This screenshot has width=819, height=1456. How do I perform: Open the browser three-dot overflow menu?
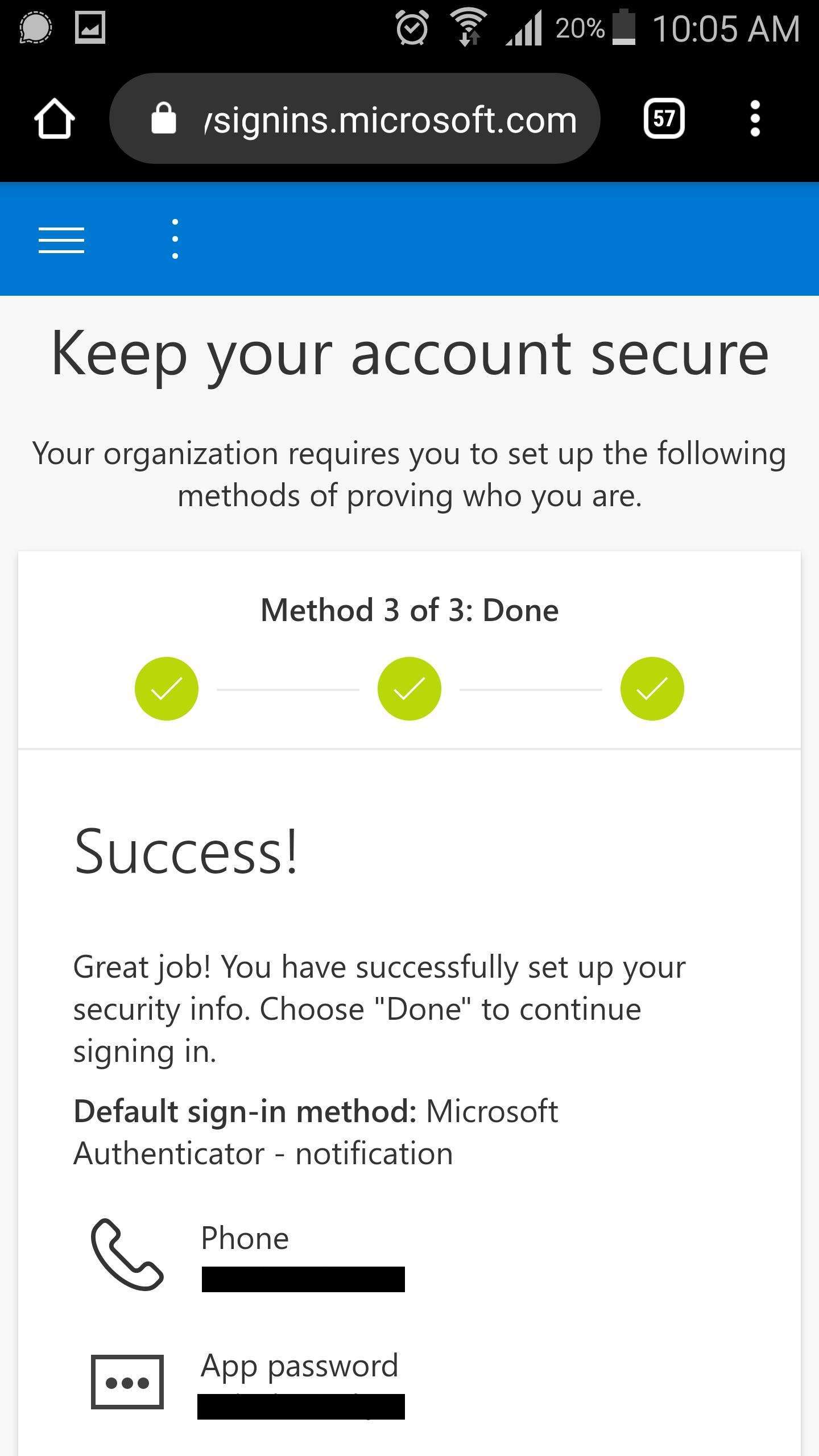tap(755, 118)
